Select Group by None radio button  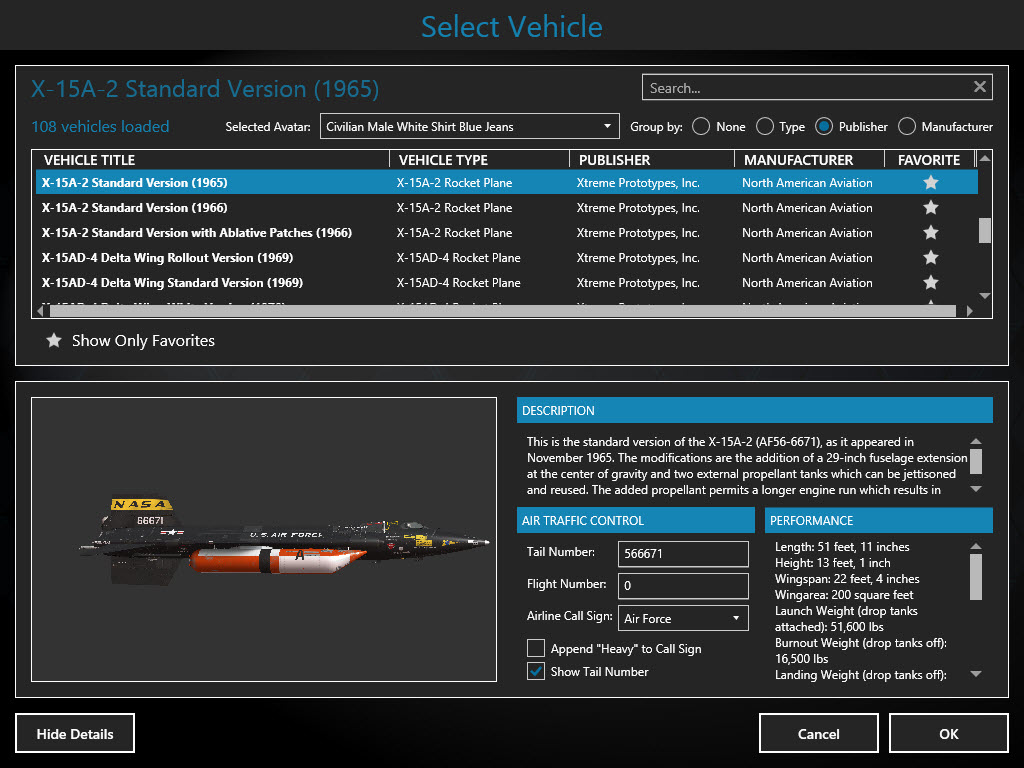point(701,127)
